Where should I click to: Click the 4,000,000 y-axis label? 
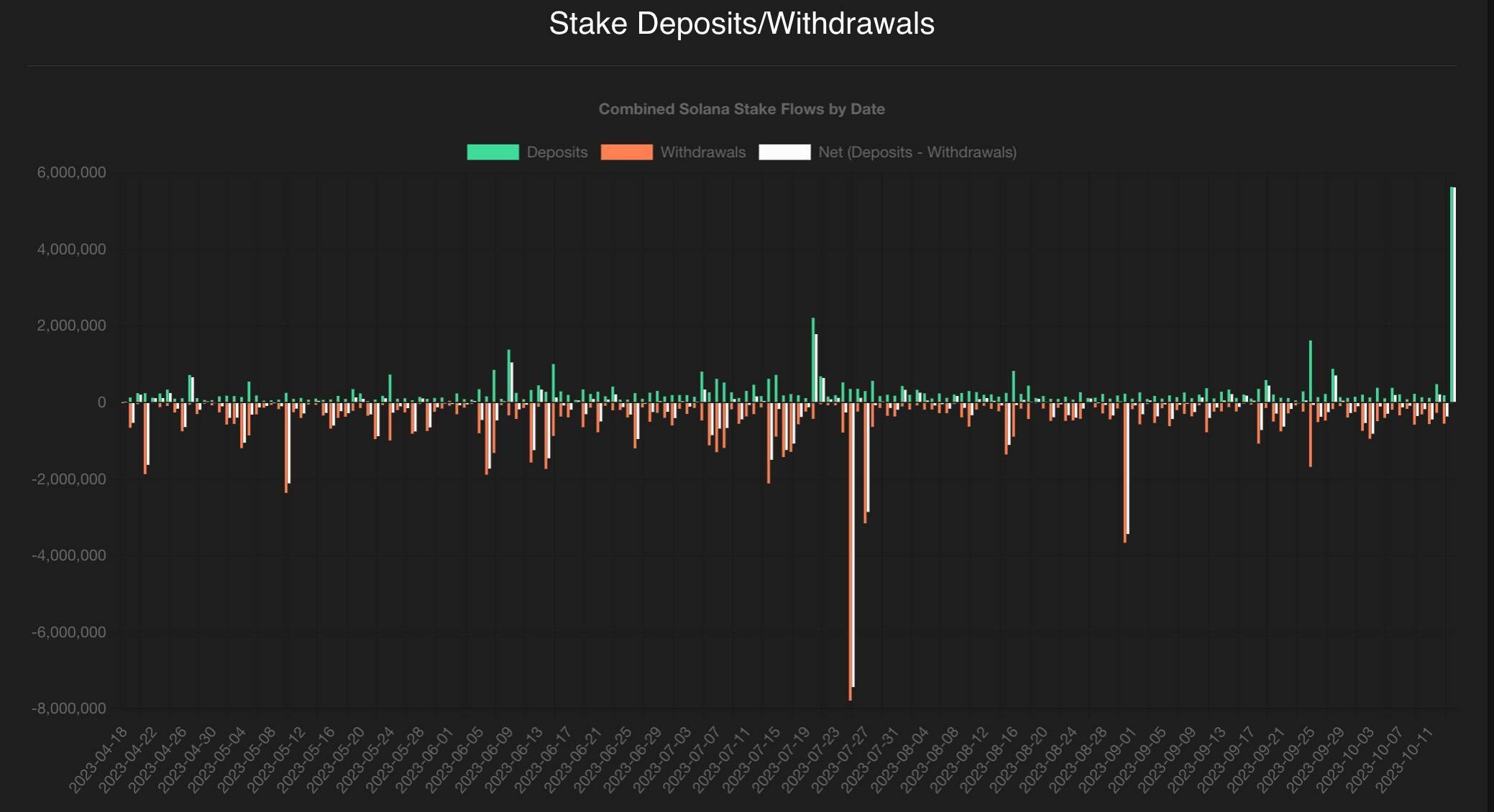click(x=71, y=249)
